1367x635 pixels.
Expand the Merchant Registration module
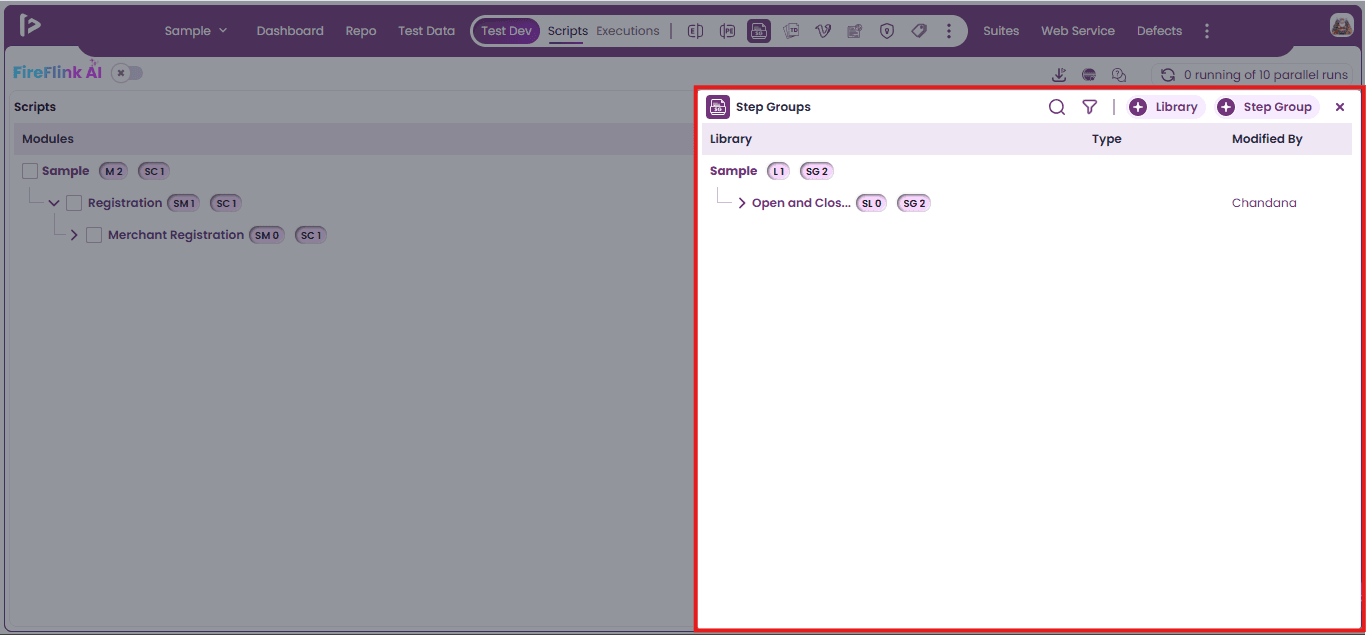pyautogui.click(x=74, y=235)
